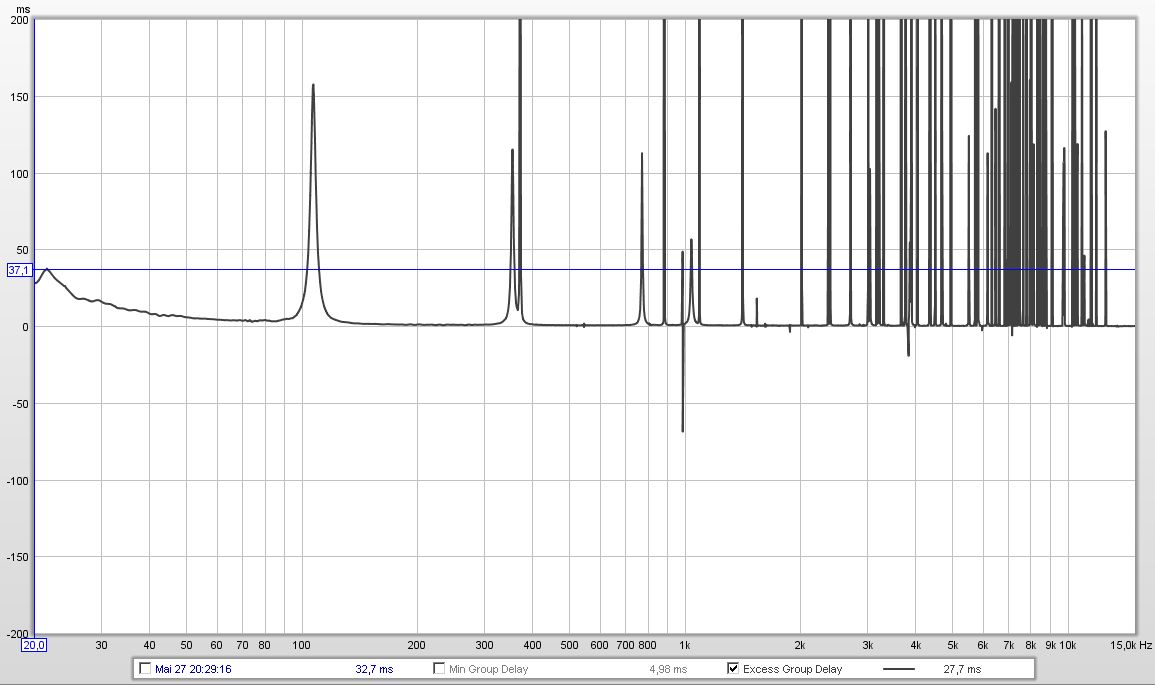1155x685 pixels.
Task: Click the 0 ms Y axis label
Action: pos(26,327)
